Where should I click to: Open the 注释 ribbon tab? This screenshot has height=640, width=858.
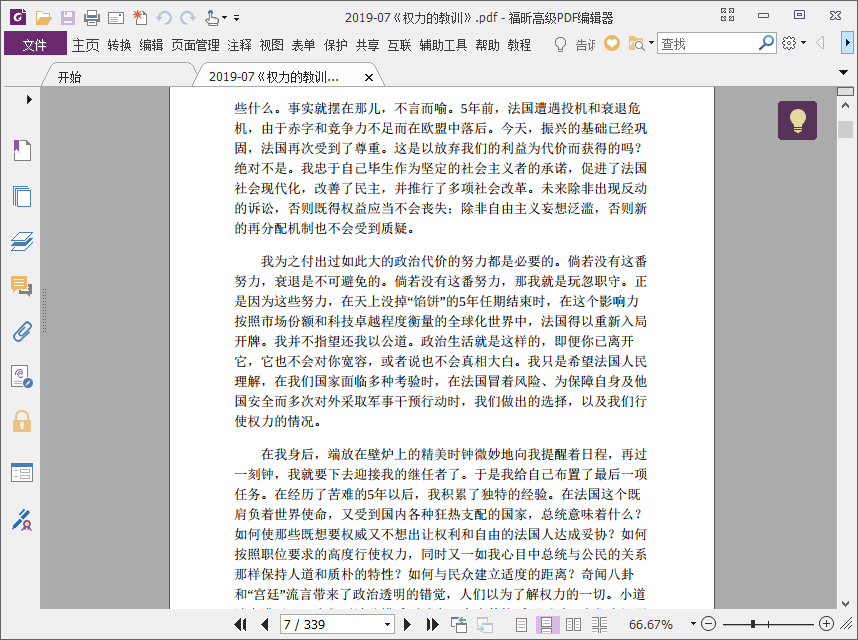[x=239, y=45]
